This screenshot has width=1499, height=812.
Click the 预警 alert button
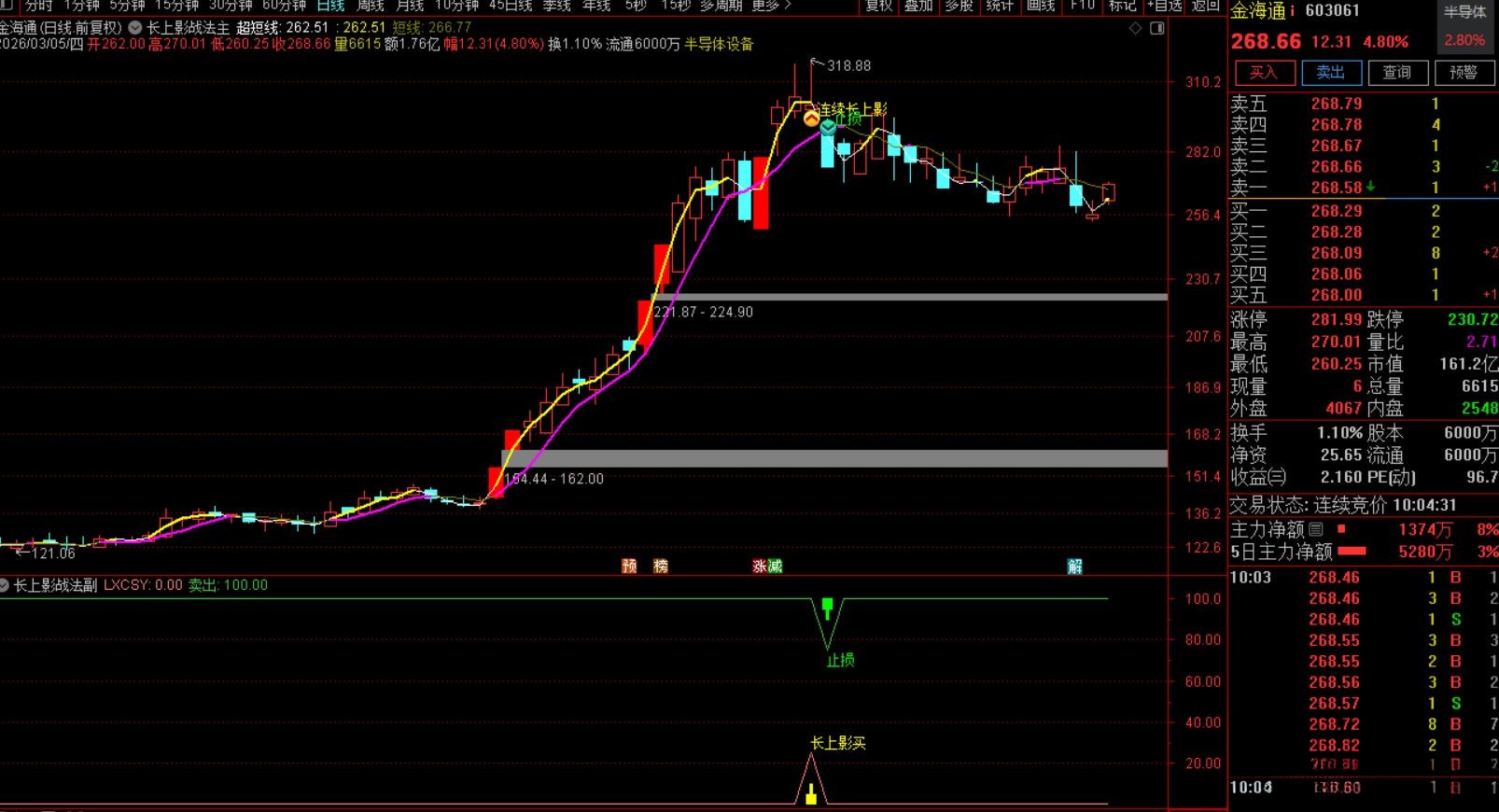coord(1463,73)
